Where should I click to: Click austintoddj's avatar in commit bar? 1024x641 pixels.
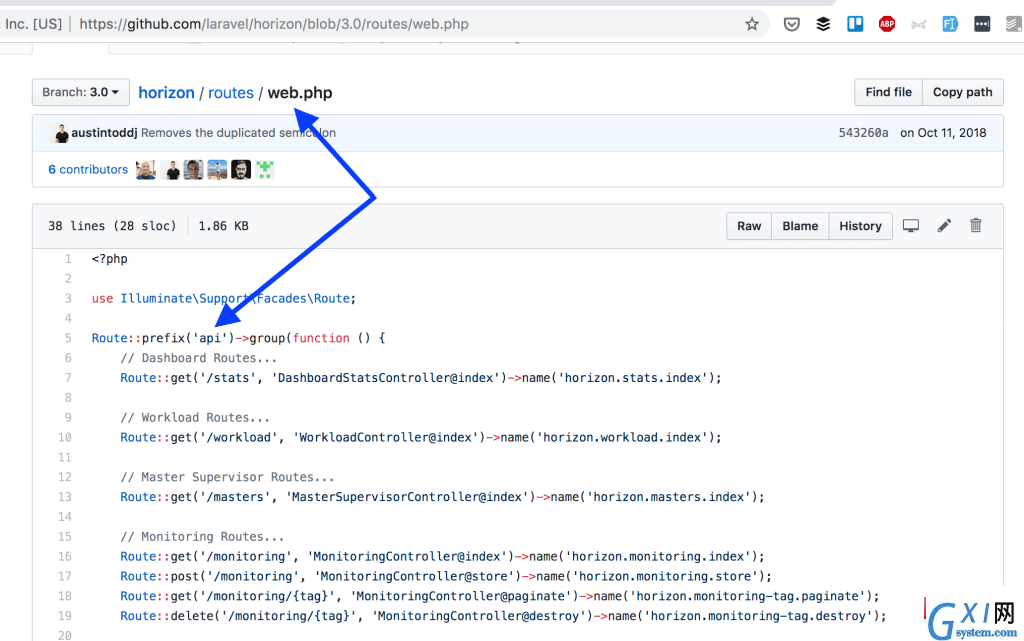pyautogui.click(x=61, y=133)
